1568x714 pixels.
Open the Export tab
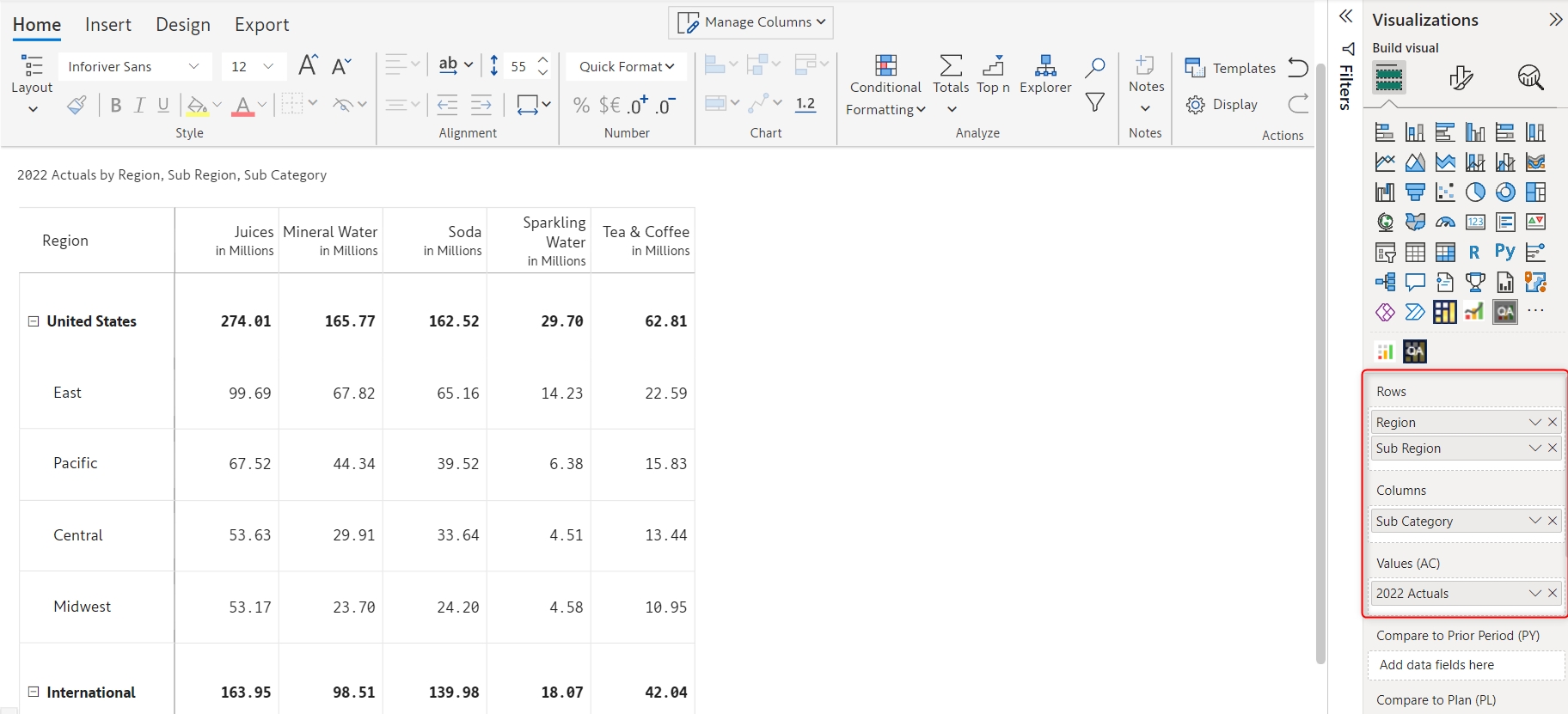[x=261, y=25]
